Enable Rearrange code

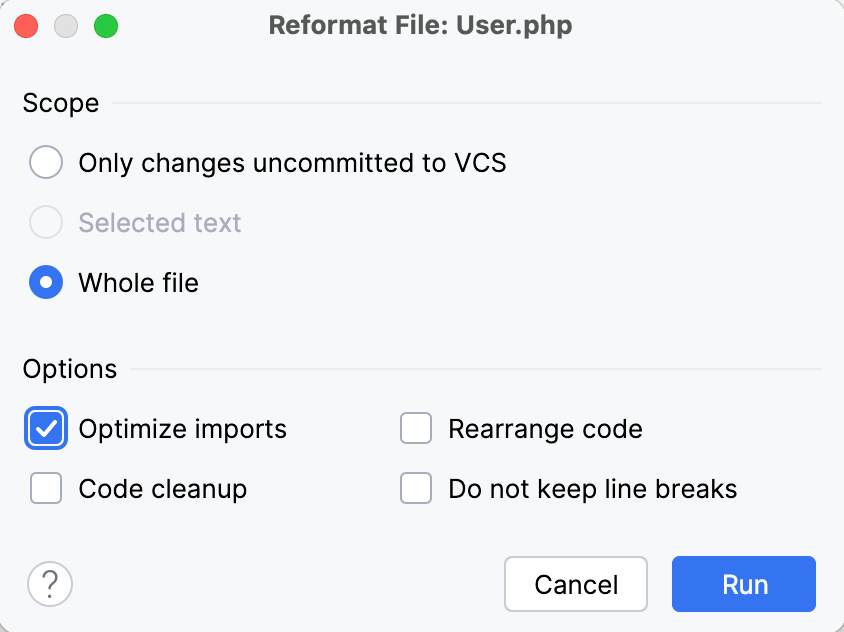point(416,428)
